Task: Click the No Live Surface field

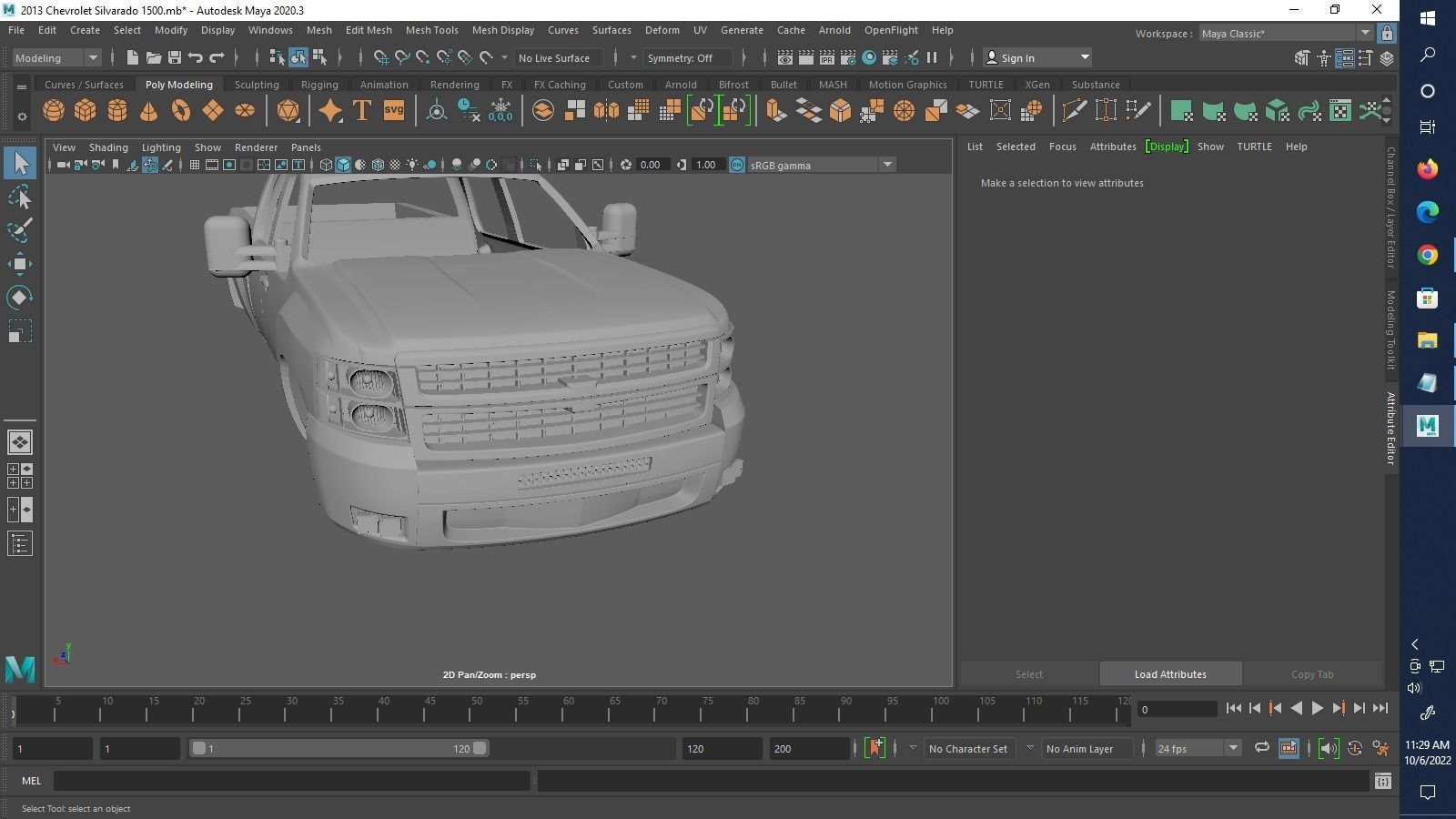Action: tap(558, 57)
